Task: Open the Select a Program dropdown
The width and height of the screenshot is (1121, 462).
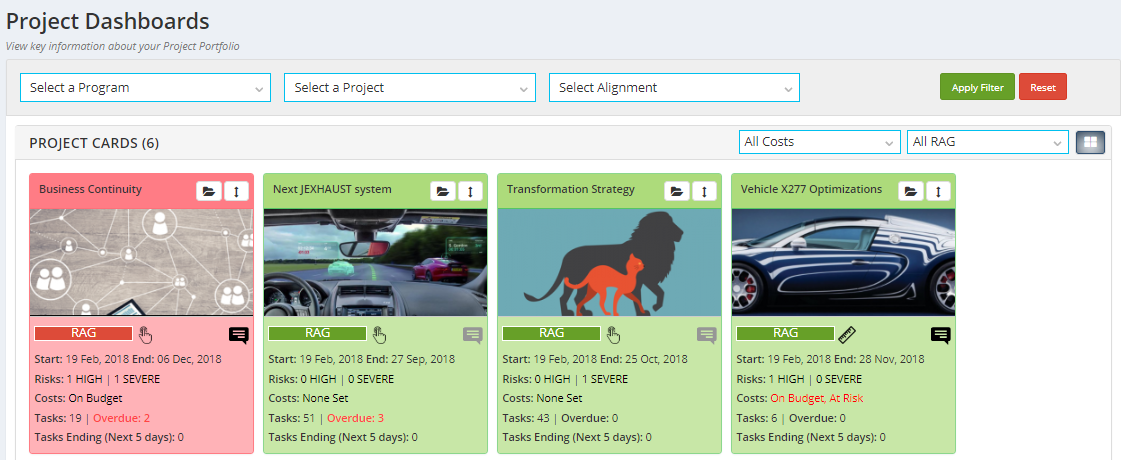Action: tap(145, 87)
